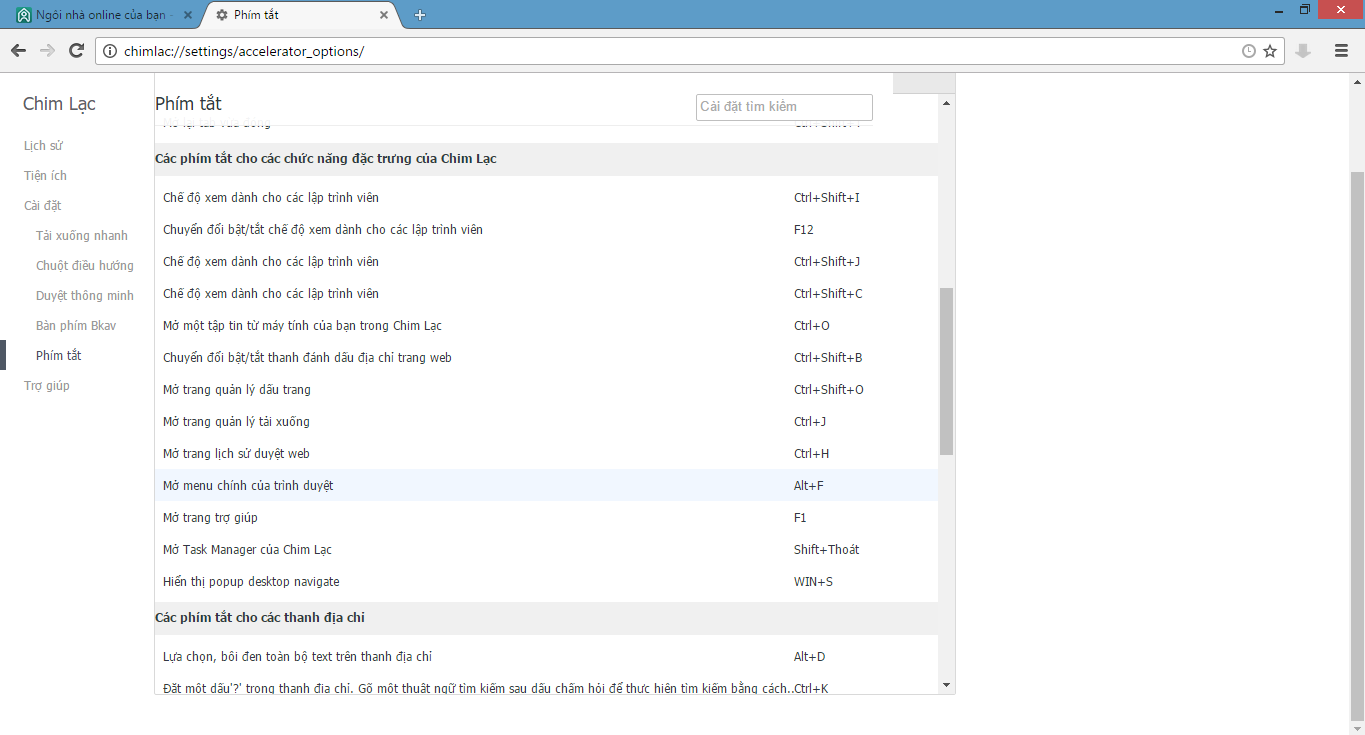Open the downloads arrow icon
The height and width of the screenshot is (735, 1365).
(x=1302, y=51)
